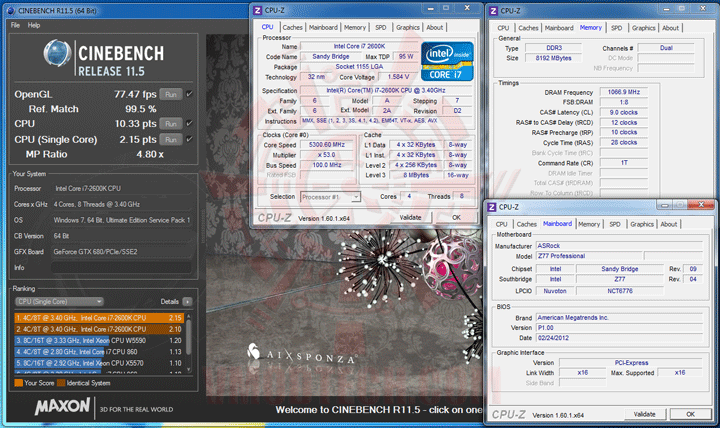Click the Cinebench info text field
The height and width of the screenshot is (428, 720).
[x=121, y=268]
